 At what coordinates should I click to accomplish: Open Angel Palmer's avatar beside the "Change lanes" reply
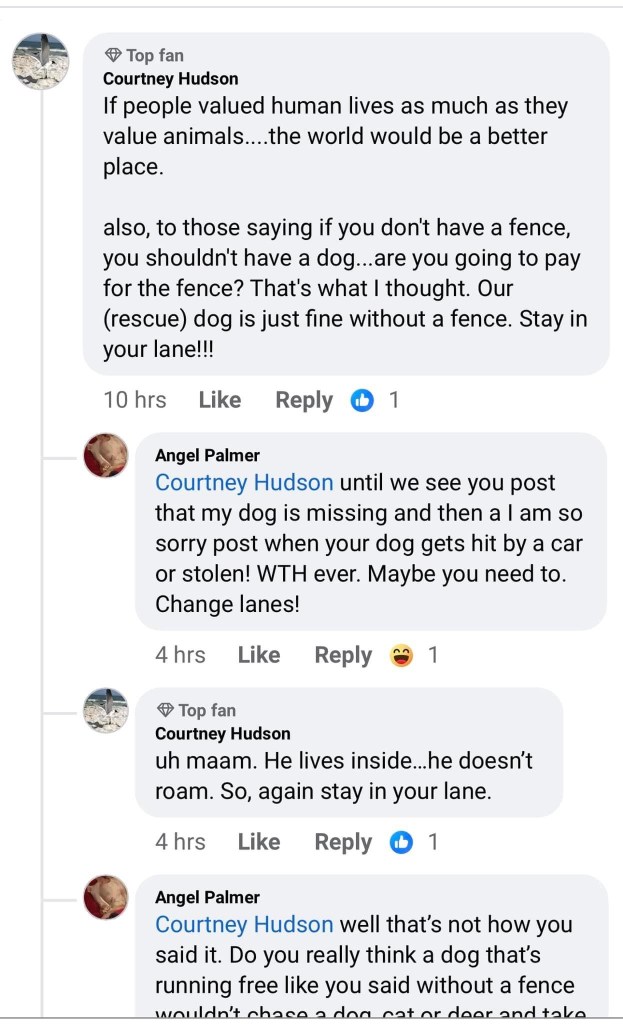pos(105,456)
